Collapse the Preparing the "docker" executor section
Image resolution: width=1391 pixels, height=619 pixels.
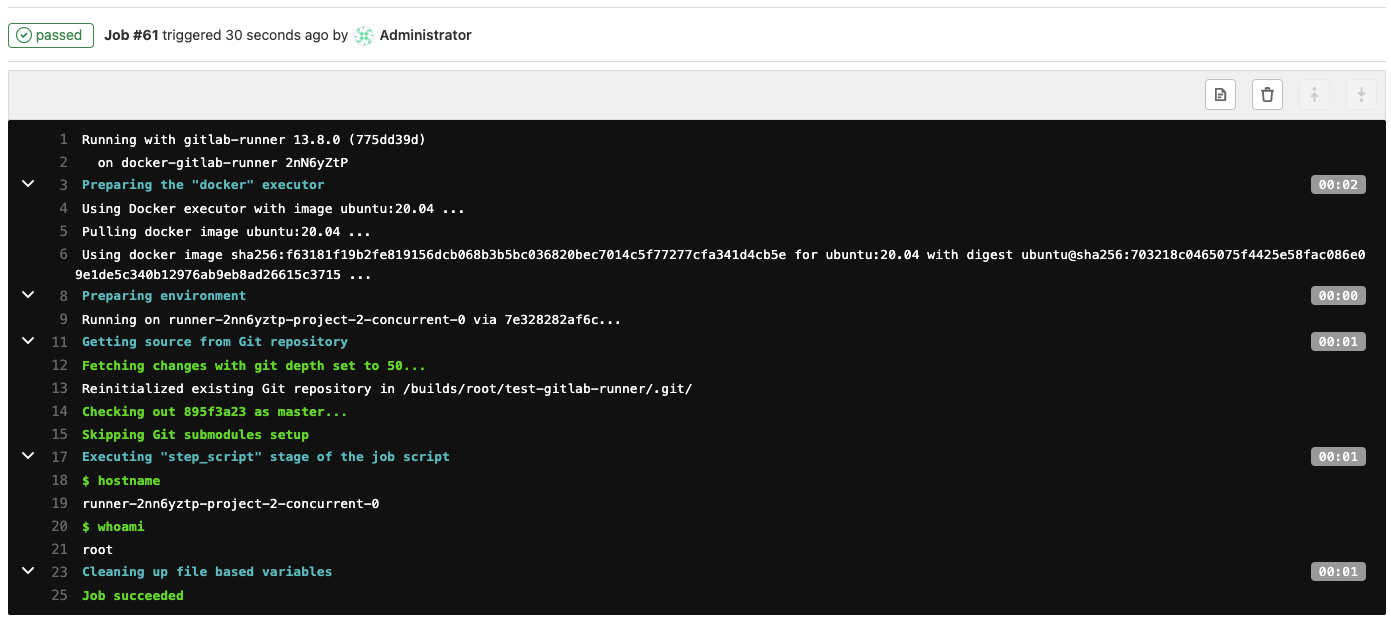(x=28, y=184)
